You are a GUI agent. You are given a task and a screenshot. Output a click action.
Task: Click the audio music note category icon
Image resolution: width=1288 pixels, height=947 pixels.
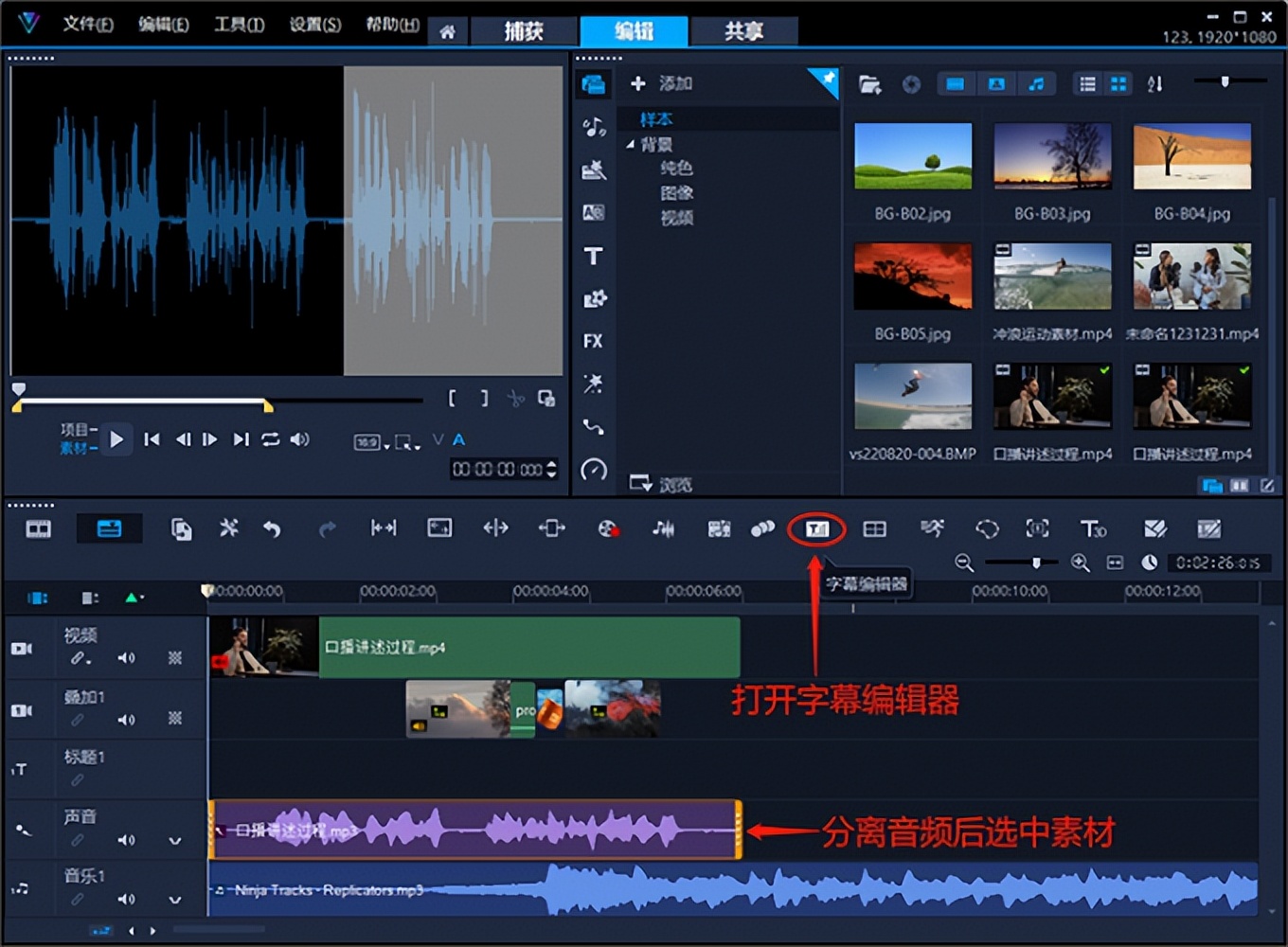click(x=594, y=126)
